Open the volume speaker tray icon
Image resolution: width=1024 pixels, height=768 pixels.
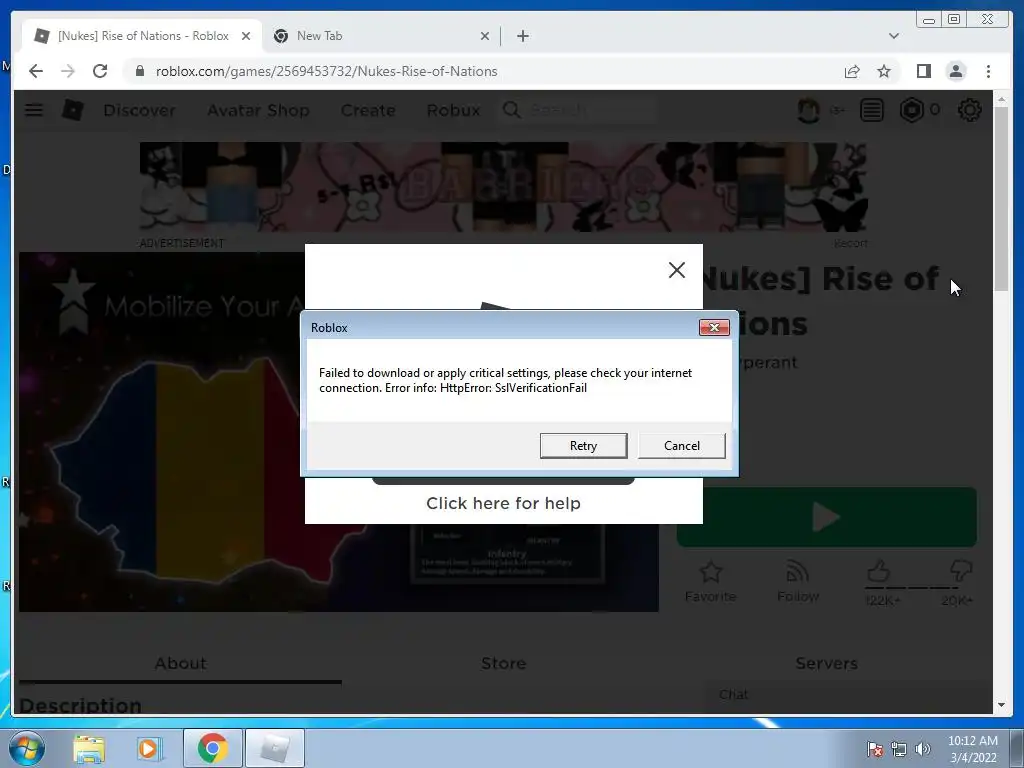[x=922, y=749]
